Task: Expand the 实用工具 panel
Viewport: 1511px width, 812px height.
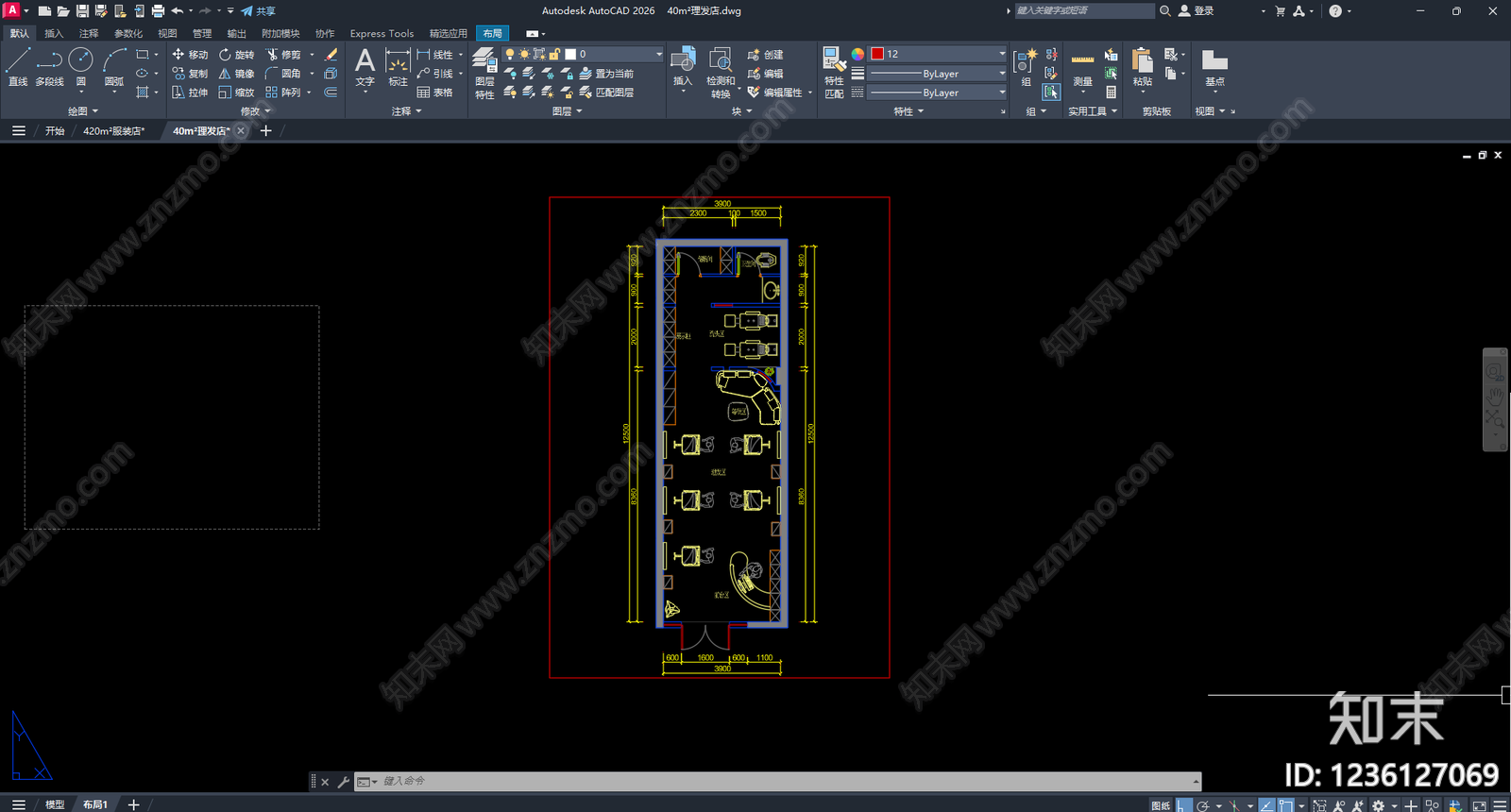Action: [1093, 111]
